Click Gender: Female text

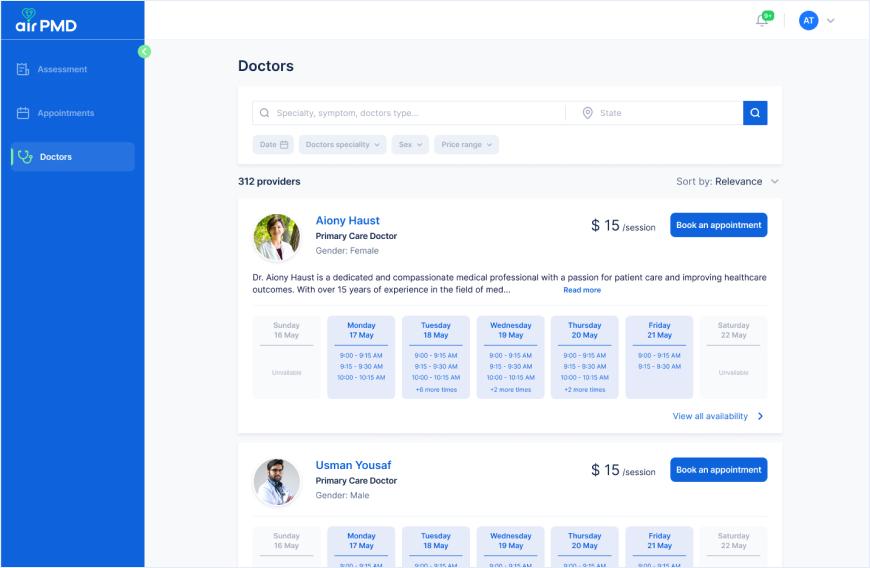(x=347, y=251)
